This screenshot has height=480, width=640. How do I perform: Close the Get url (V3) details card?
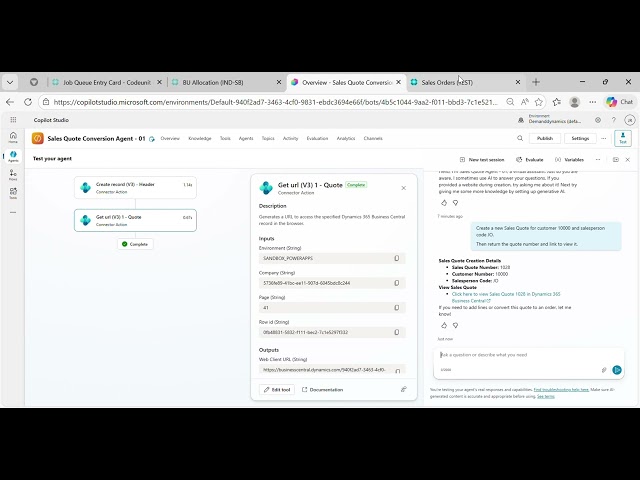coord(404,188)
